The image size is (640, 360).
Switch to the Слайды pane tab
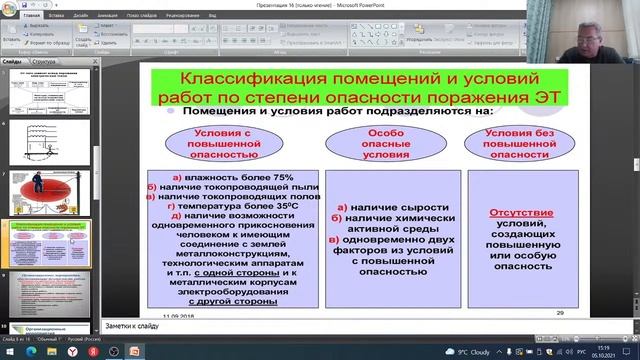[12, 62]
